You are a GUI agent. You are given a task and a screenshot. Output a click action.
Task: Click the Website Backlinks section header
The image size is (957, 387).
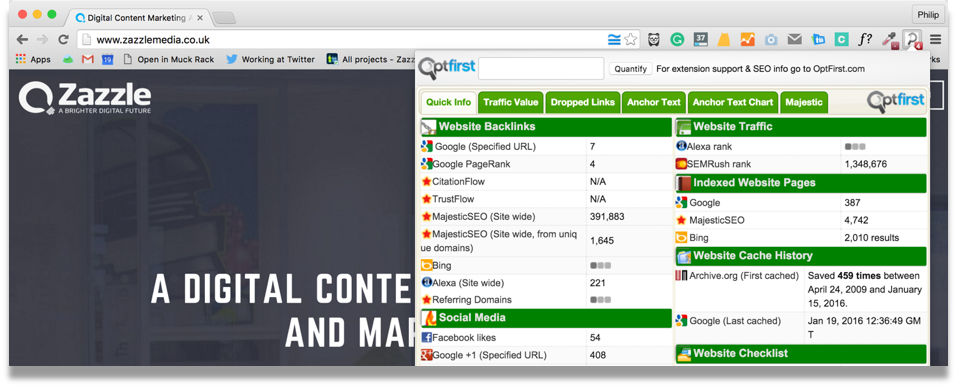pos(546,127)
